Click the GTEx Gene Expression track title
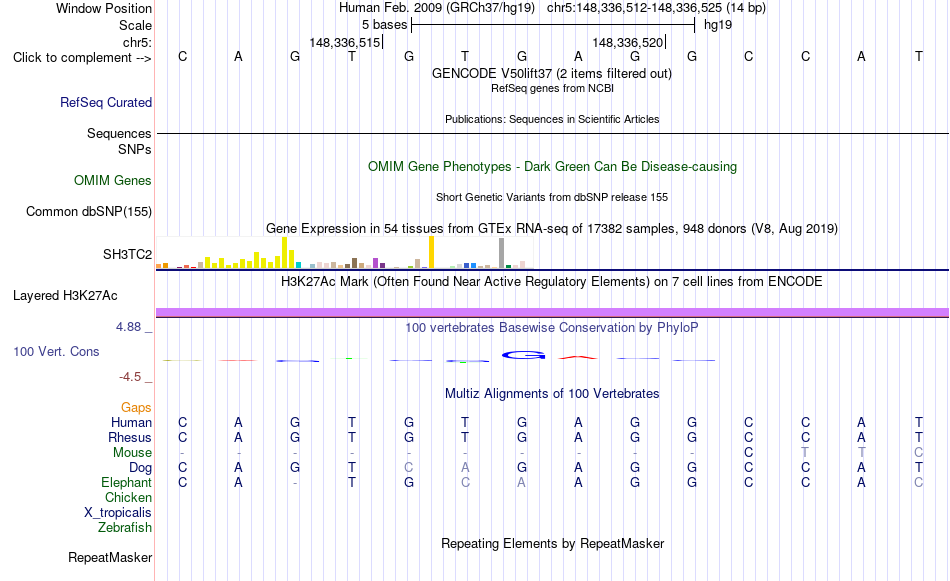950x581 pixels. pos(552,228)
